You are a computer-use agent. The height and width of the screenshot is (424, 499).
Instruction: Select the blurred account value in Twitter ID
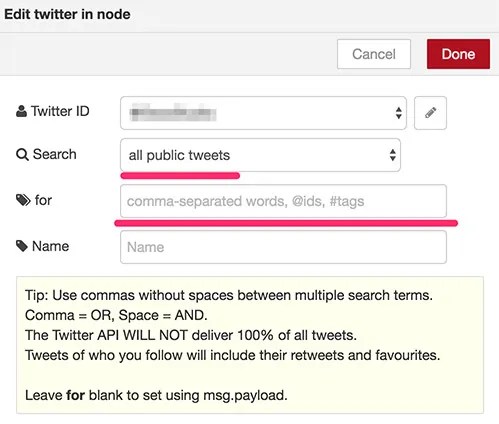[173, 113]
